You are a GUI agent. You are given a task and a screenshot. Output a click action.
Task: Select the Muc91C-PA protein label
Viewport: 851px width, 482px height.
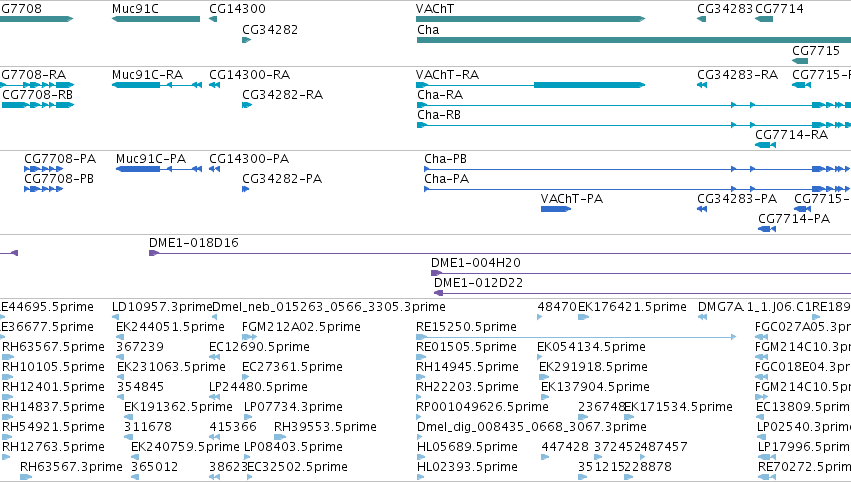(x=151, y=158)
